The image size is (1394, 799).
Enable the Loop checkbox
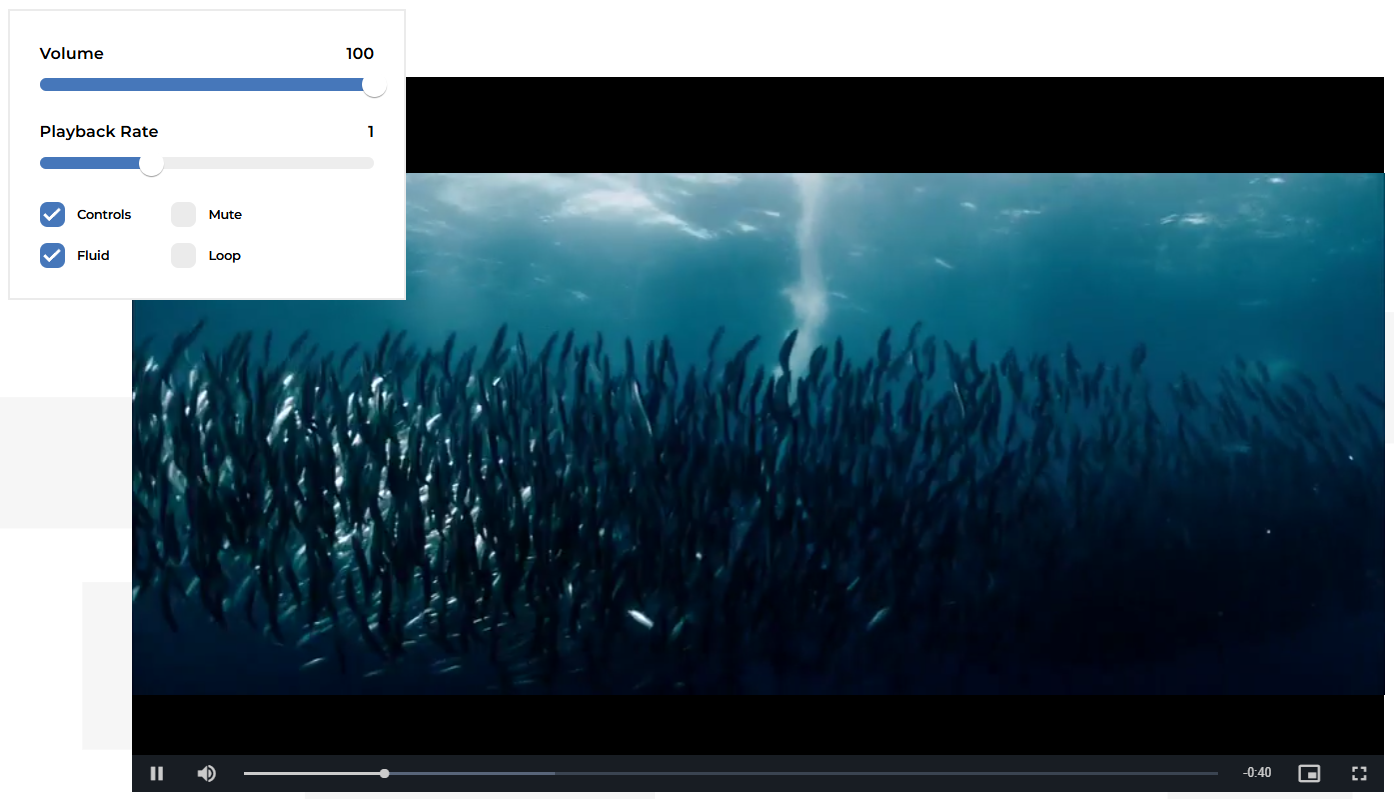[x=183, y=255]
